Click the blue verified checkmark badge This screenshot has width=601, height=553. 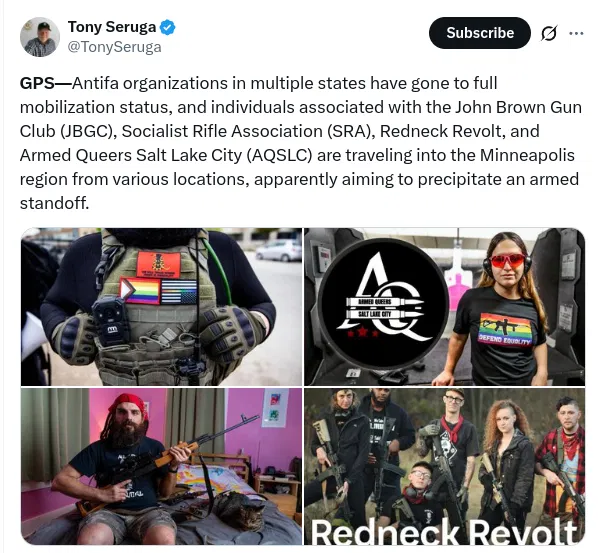[x=167, y=27]
